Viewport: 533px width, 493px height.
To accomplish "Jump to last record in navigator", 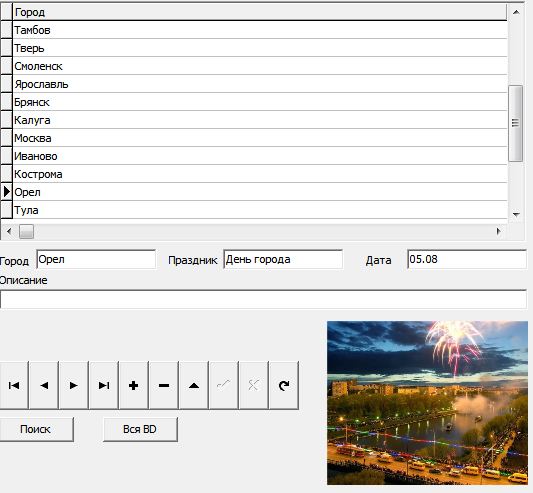I will tap(104, 385).
